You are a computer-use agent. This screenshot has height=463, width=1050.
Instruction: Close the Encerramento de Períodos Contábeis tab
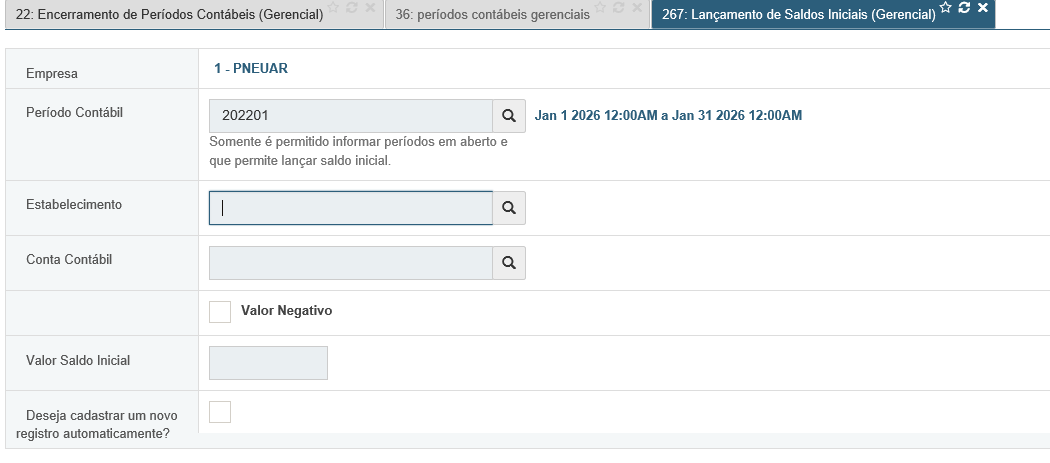click(370, 7)
